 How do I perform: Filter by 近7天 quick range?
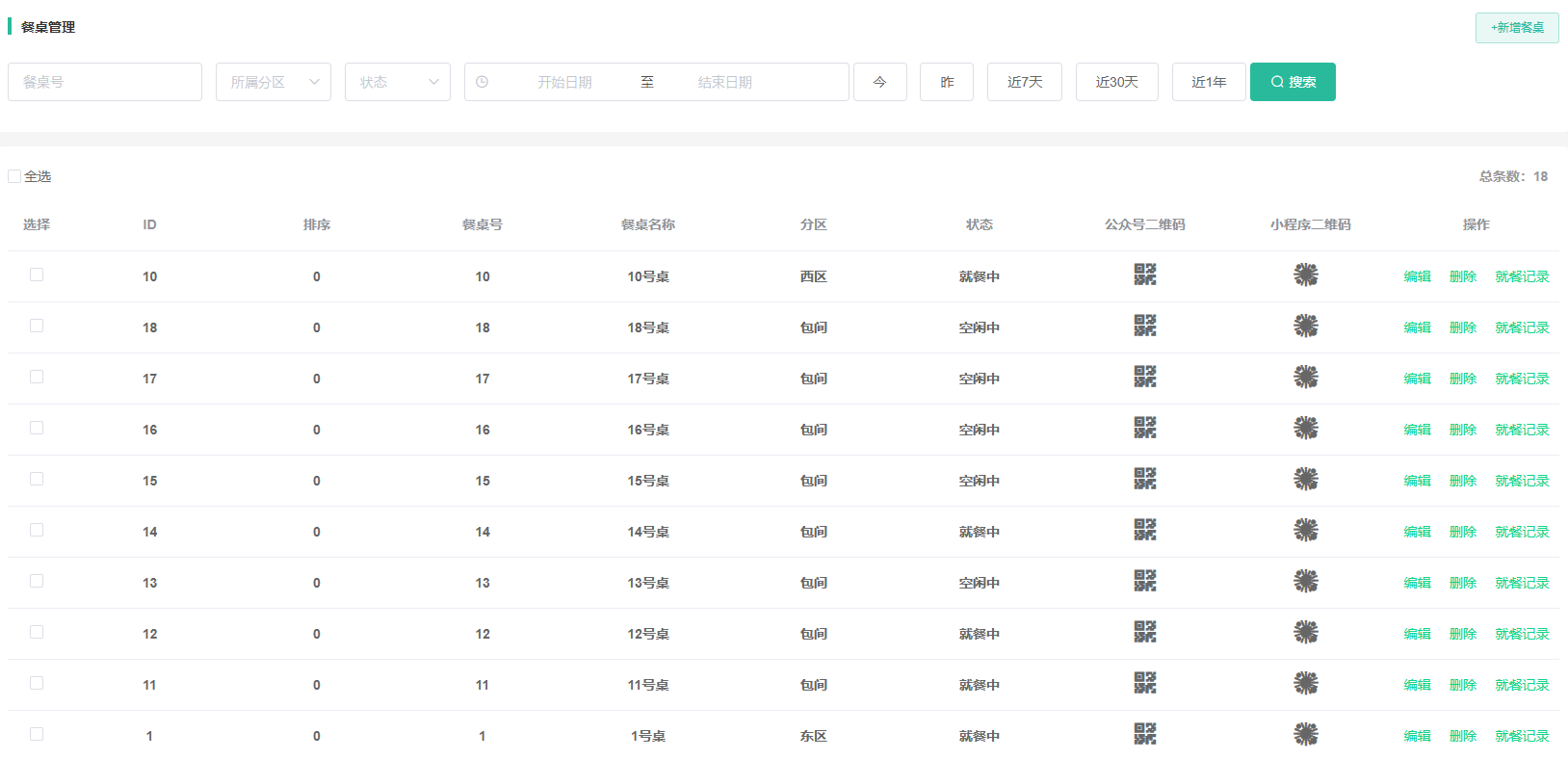1024,82
